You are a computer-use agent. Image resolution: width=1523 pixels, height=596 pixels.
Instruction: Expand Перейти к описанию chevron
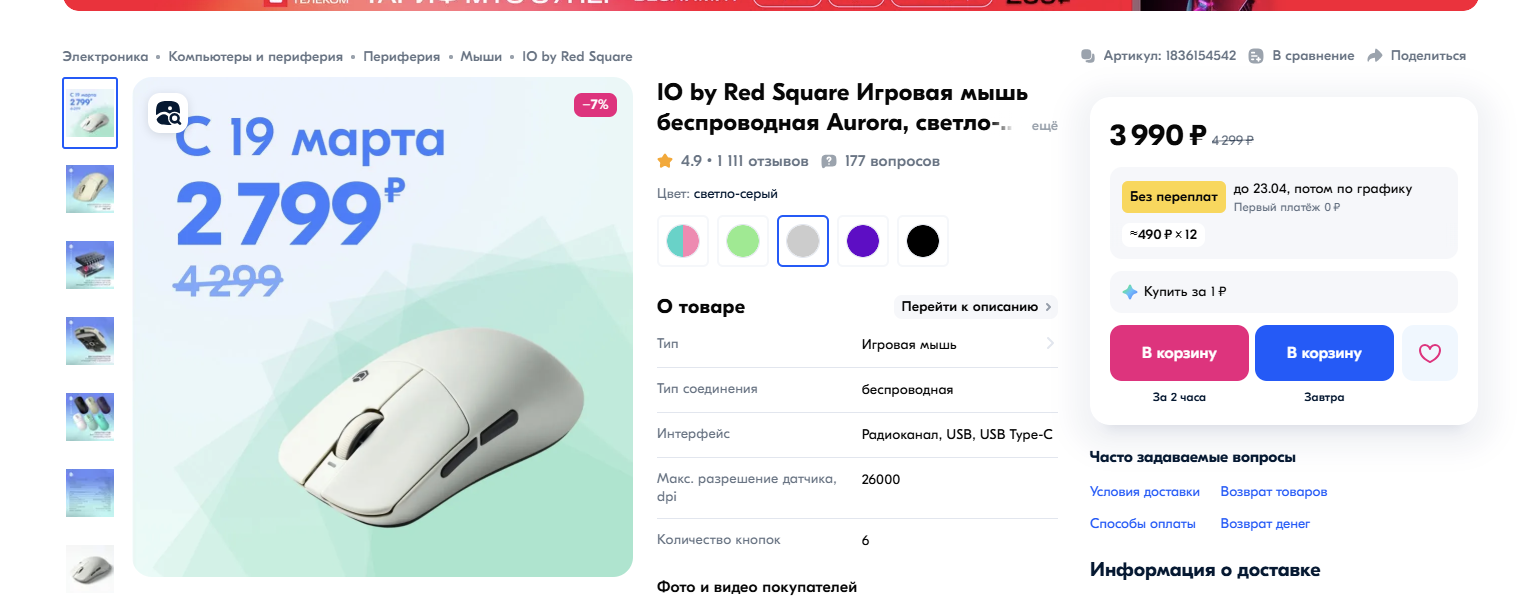click(1048, 307)
